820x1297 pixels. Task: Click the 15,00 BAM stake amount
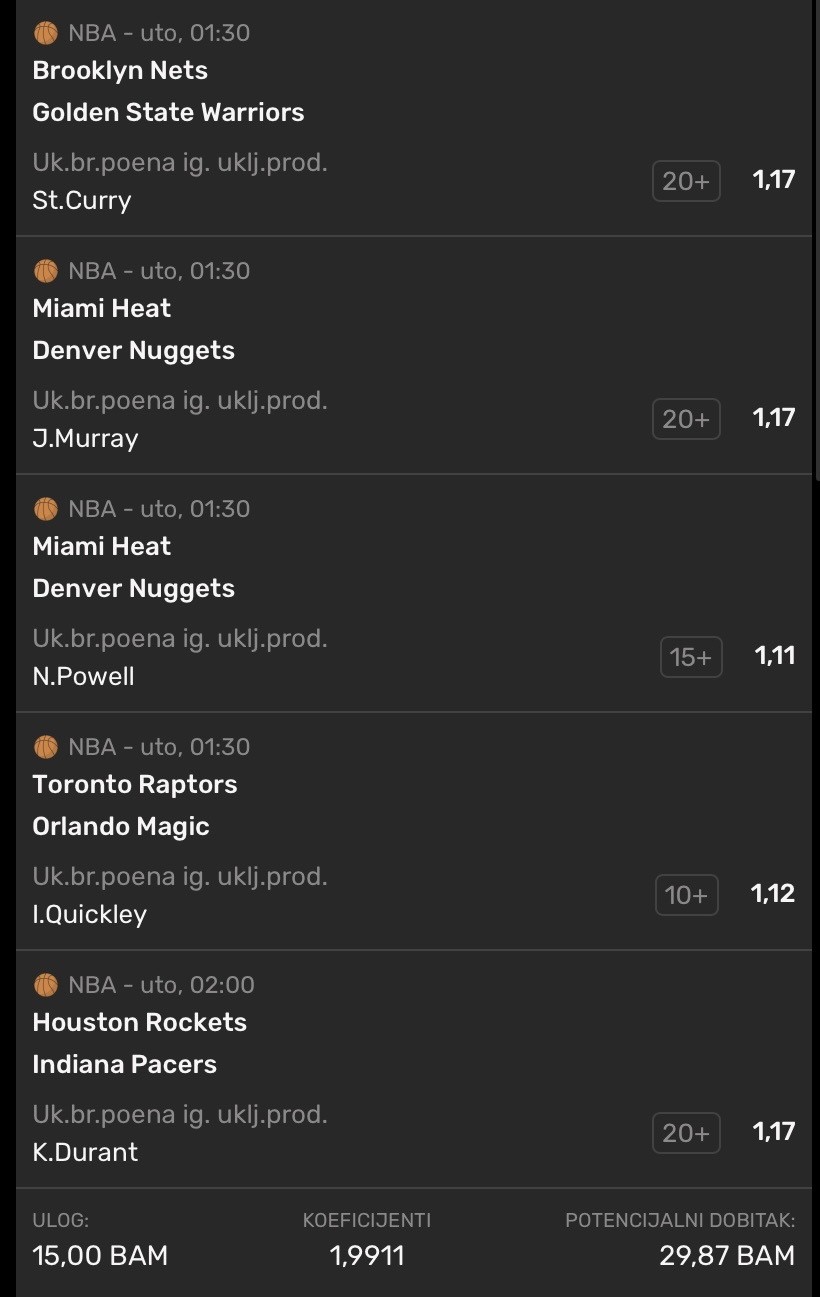100,1255
